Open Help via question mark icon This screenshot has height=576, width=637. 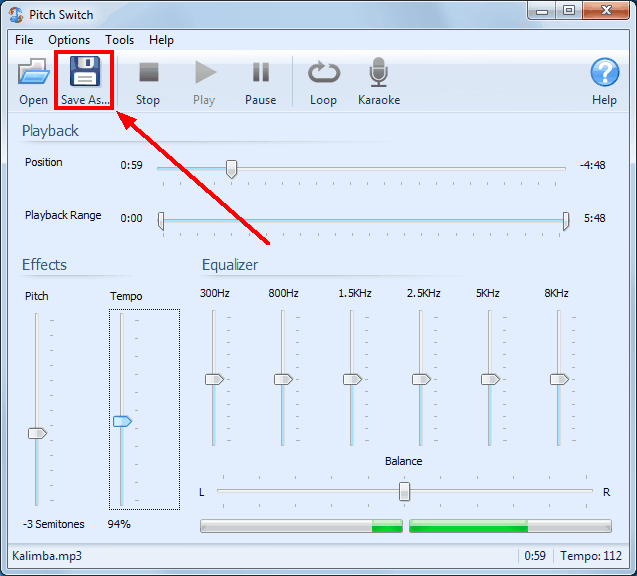tap(604, 72)
